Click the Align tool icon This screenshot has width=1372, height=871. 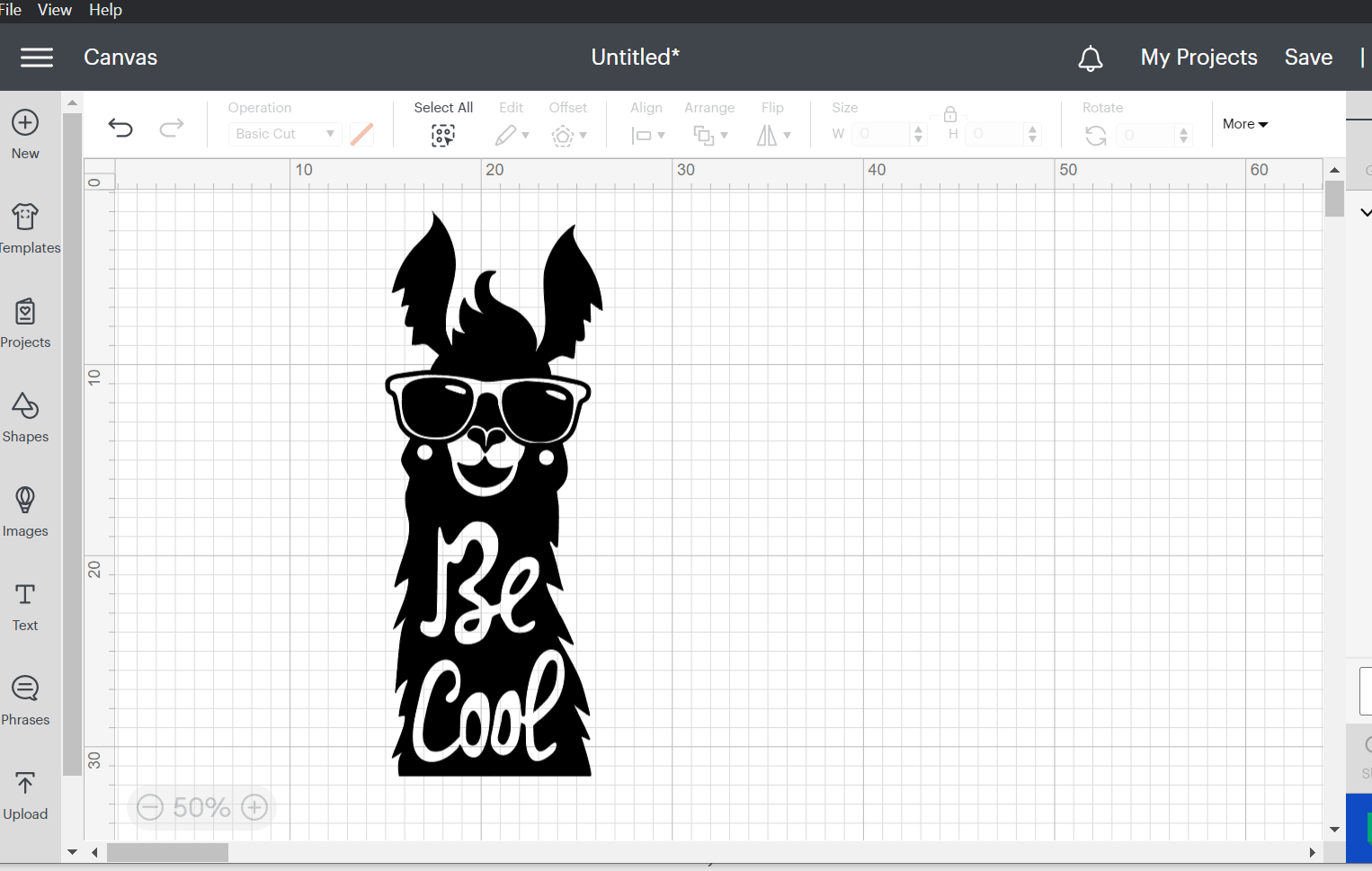642,136
